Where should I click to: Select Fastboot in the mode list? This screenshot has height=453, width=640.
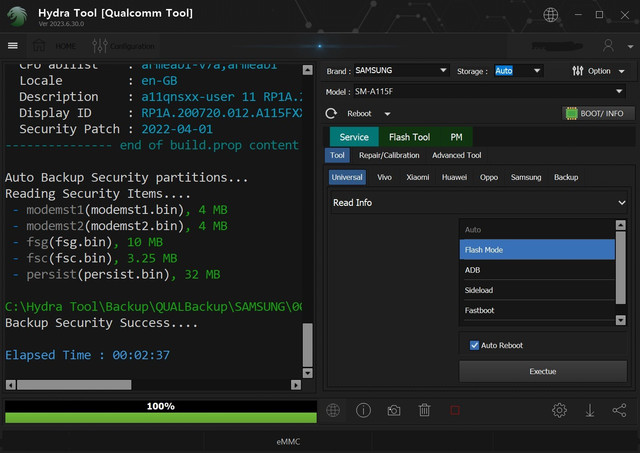click(x=537, y=310)
